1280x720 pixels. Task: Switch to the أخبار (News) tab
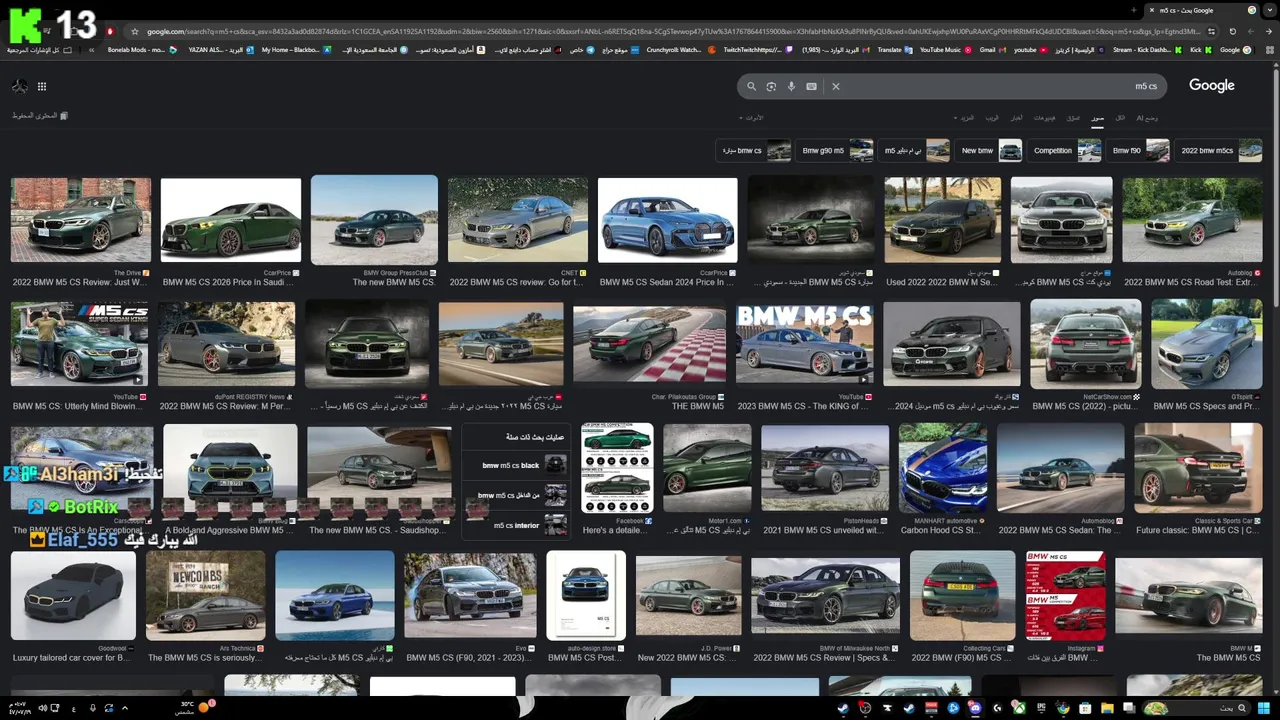point(1016,118)
